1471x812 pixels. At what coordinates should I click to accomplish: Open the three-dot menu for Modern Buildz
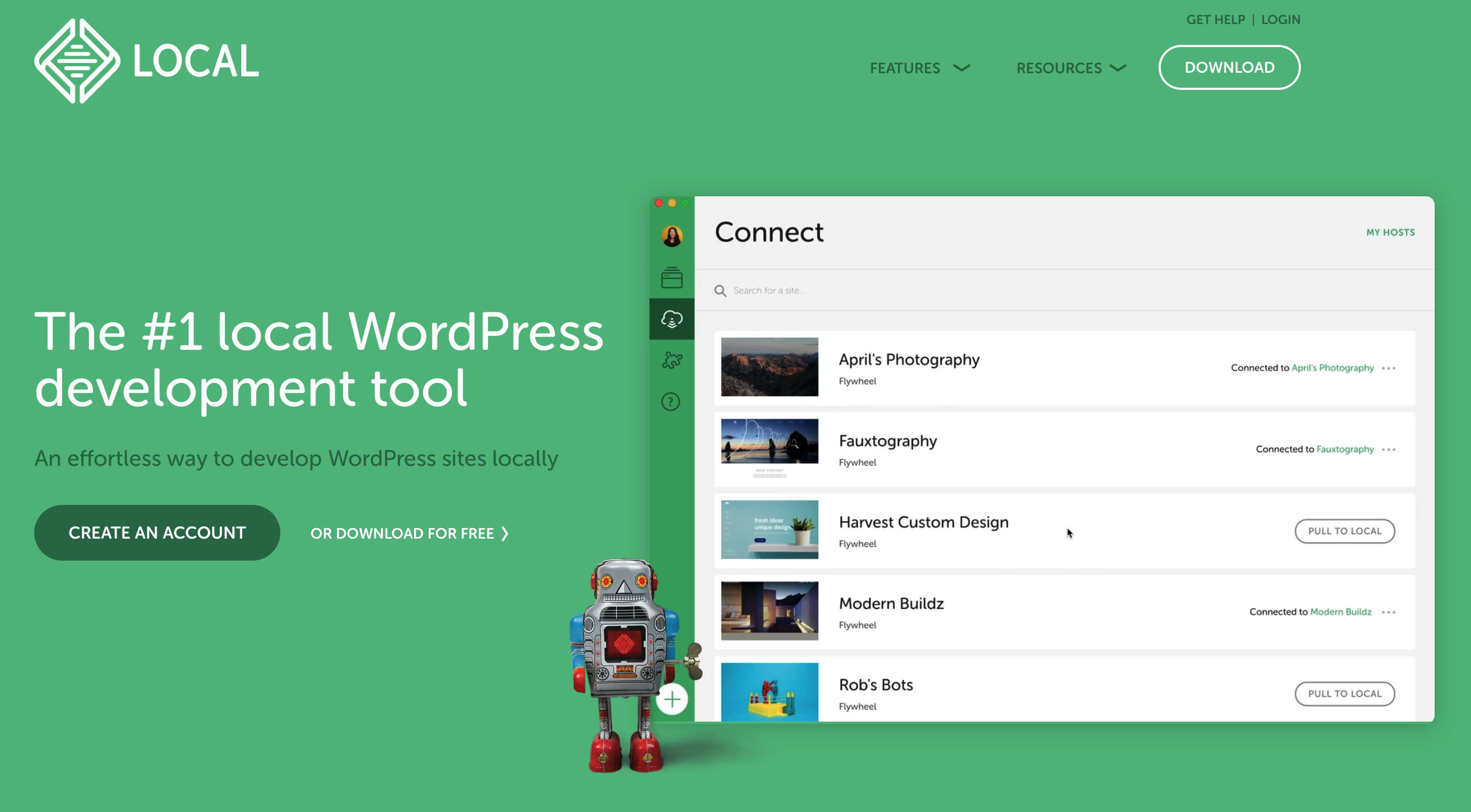[1389, 612]
